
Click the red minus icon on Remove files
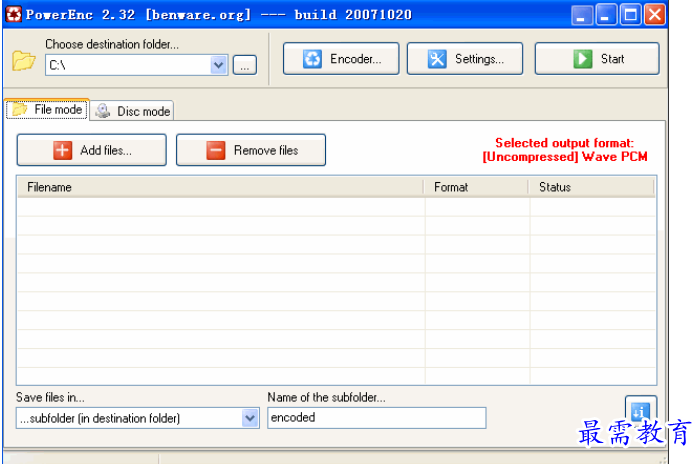216,150
